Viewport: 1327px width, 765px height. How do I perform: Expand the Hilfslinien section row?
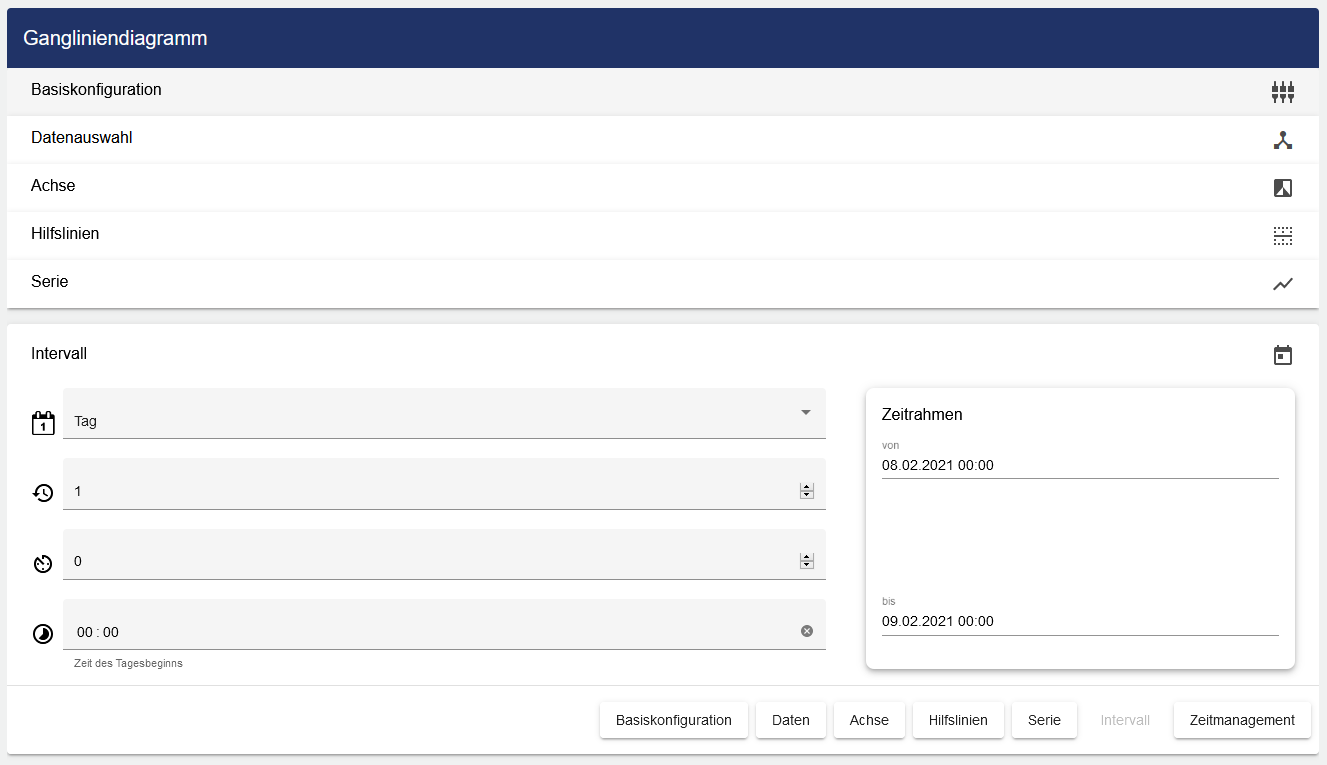(65, 234)
